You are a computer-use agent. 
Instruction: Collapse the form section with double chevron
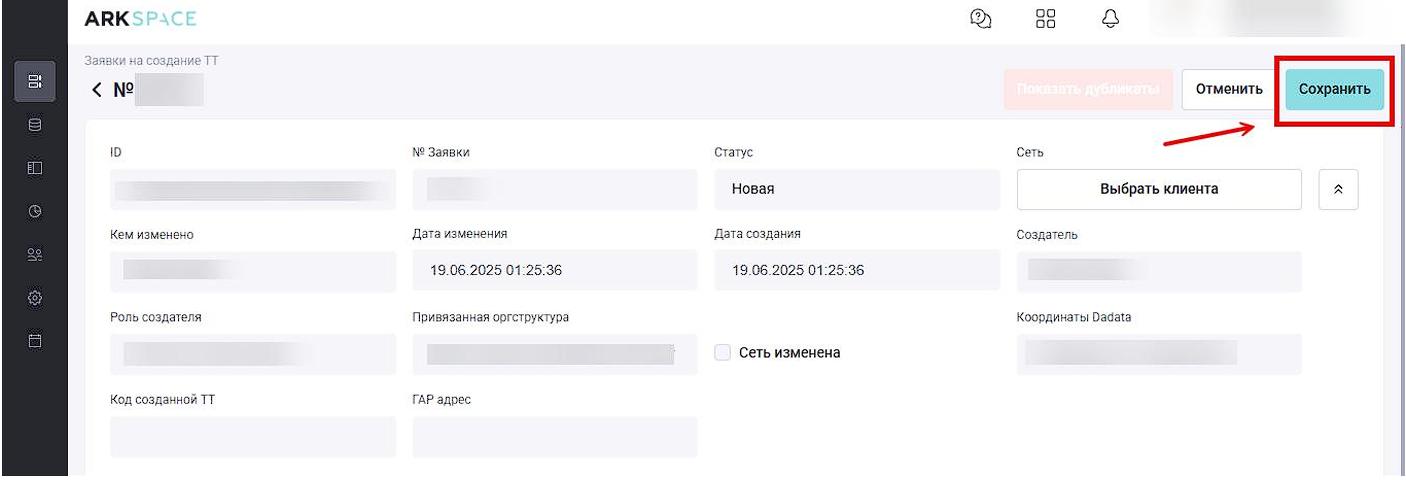(1338, 189)
